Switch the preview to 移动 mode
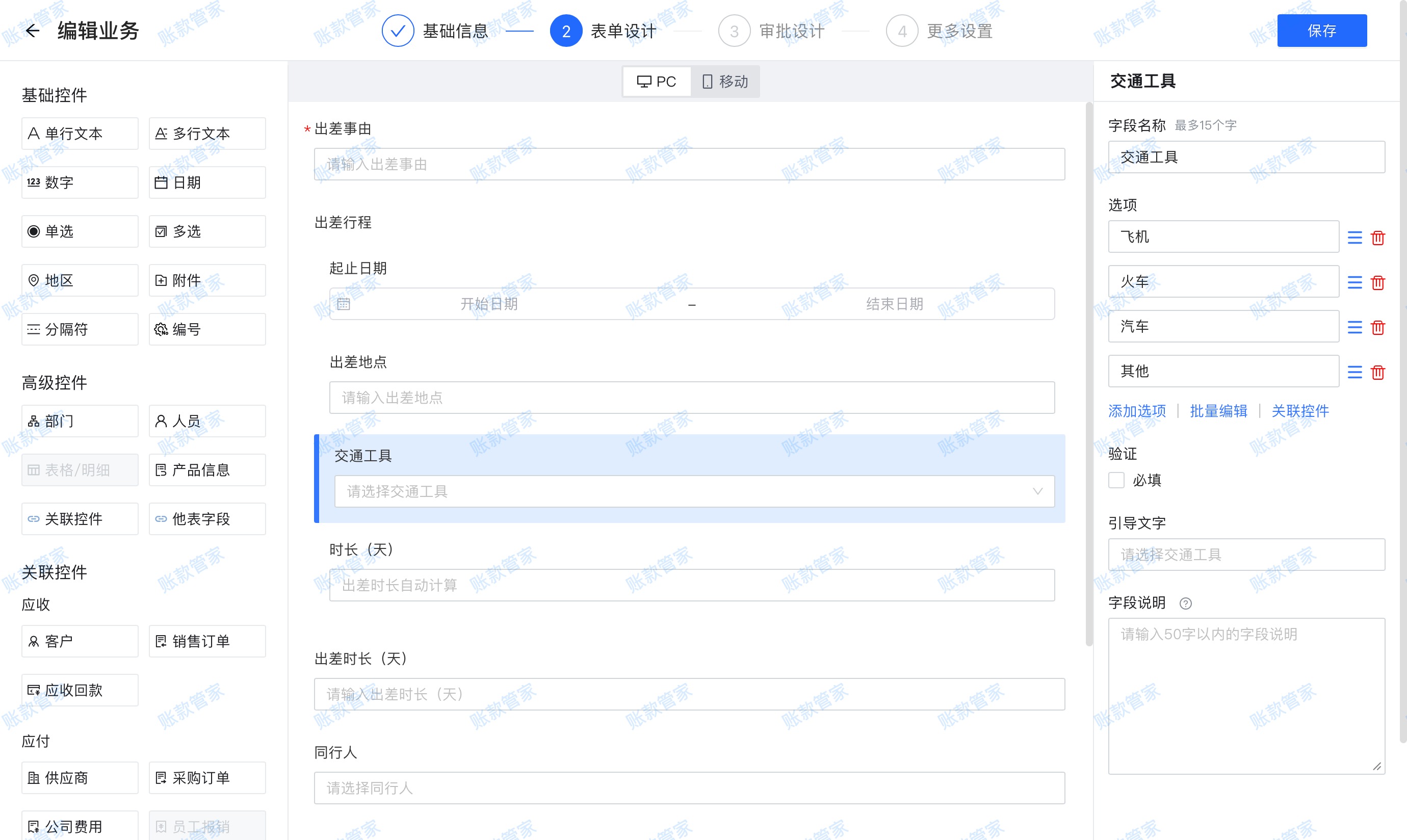1407x840 pixels. pyautogui.click(x=726, y=81)
